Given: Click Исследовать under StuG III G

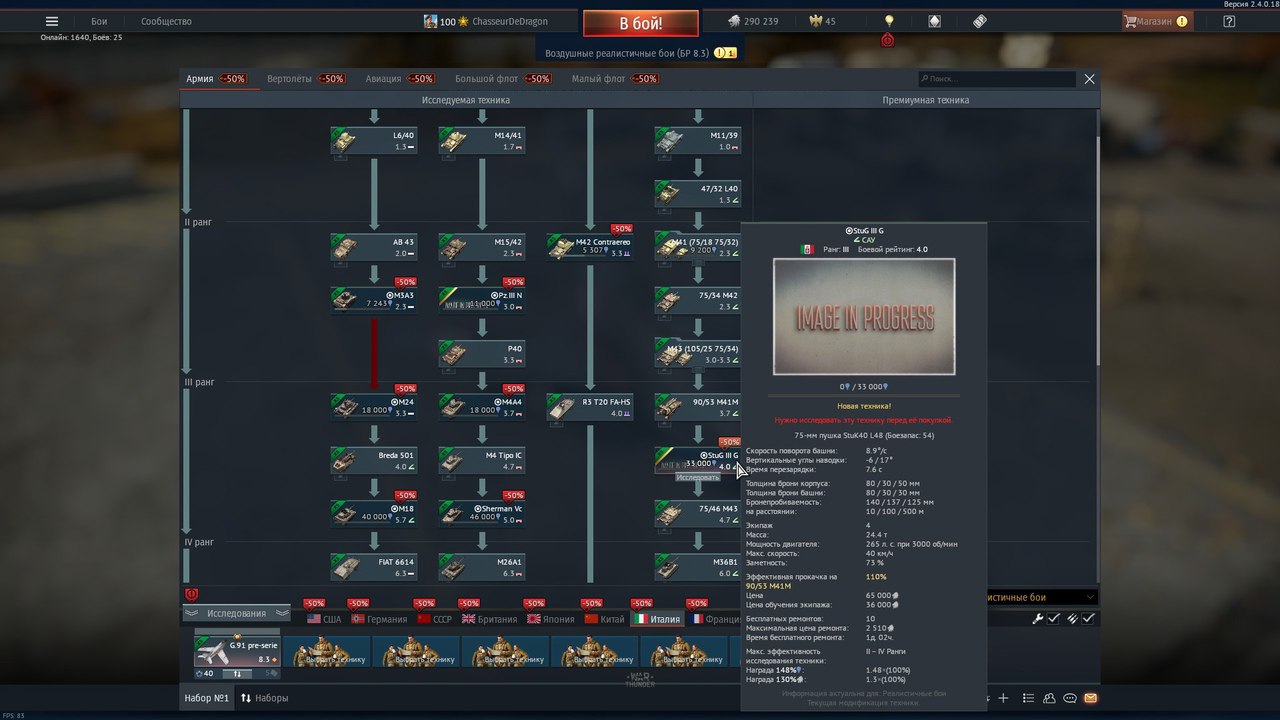Looking at the screenshot, I should pos(697,477).
